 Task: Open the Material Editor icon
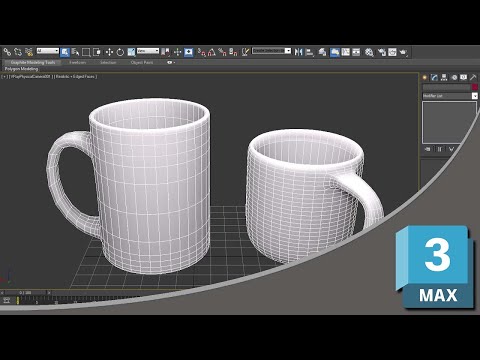(x=369, y=52)
